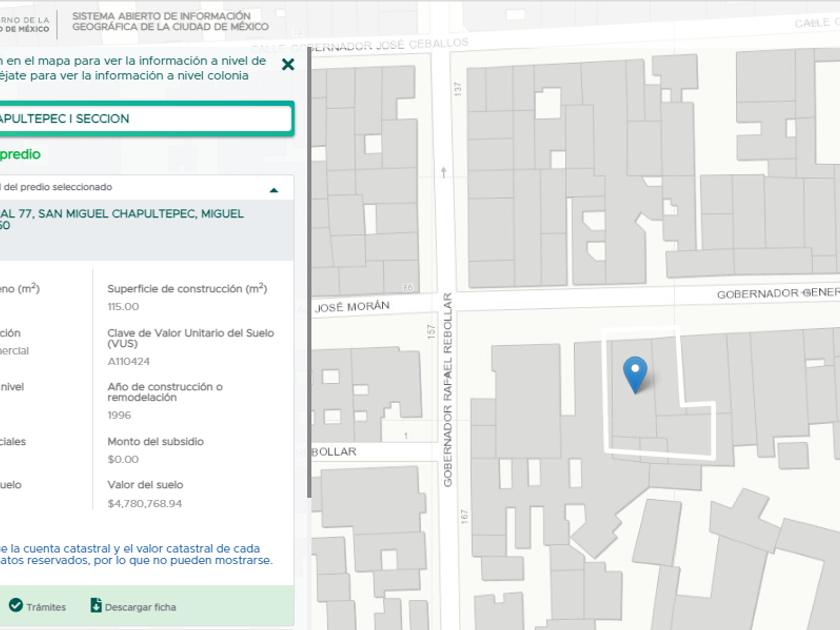Viewport: 840px width, 630px height.
Task: Click the construction year value 1996
Action: click(119, 415)
